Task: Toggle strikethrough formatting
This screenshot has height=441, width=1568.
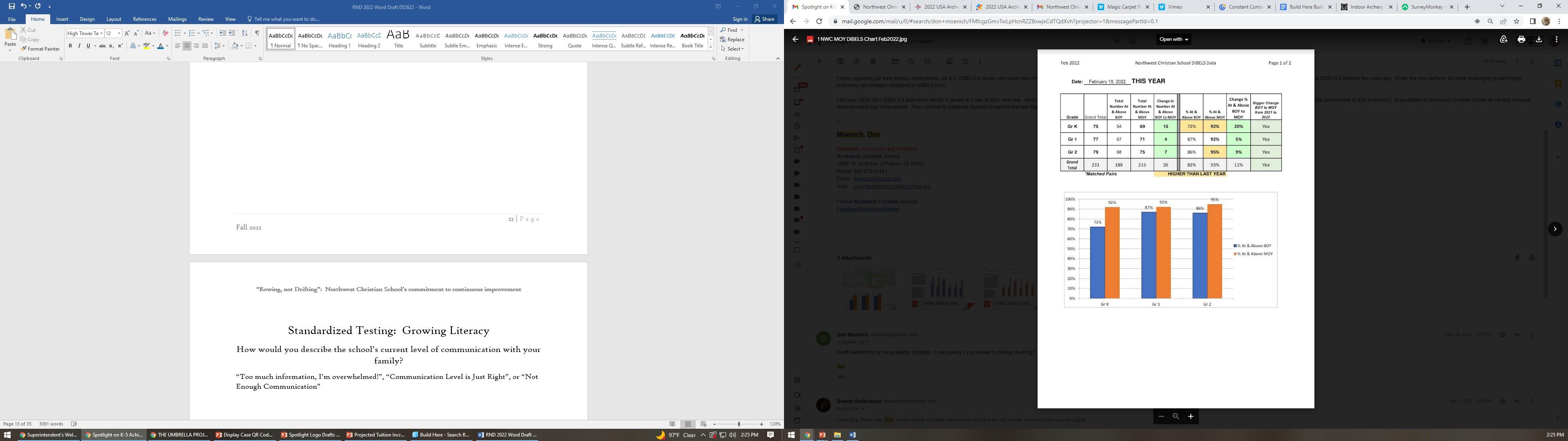Action: tap(102, 46)
